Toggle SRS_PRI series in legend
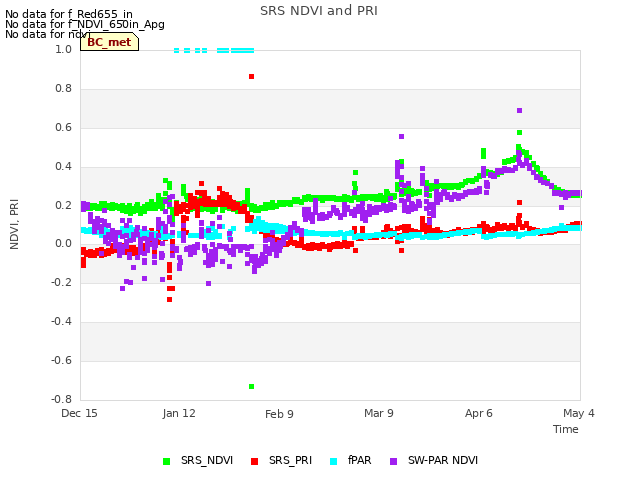Screen dimensions: 640x480 (x=281, y=460)
